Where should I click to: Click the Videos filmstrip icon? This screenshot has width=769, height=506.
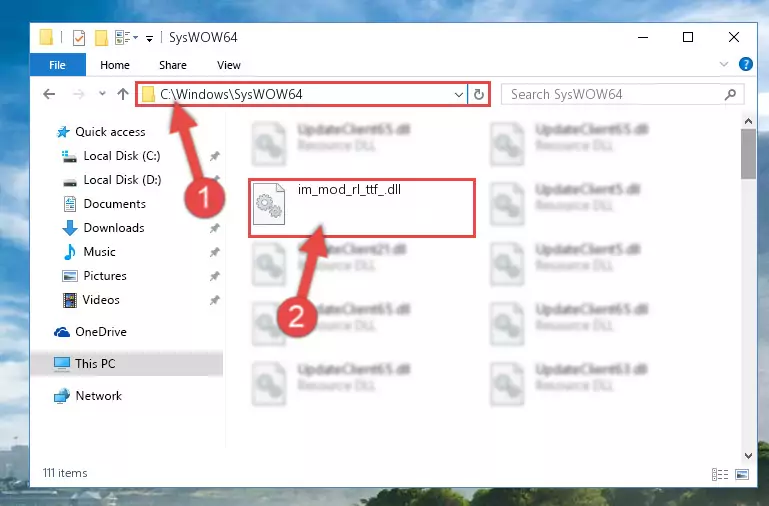pos(70,300)
